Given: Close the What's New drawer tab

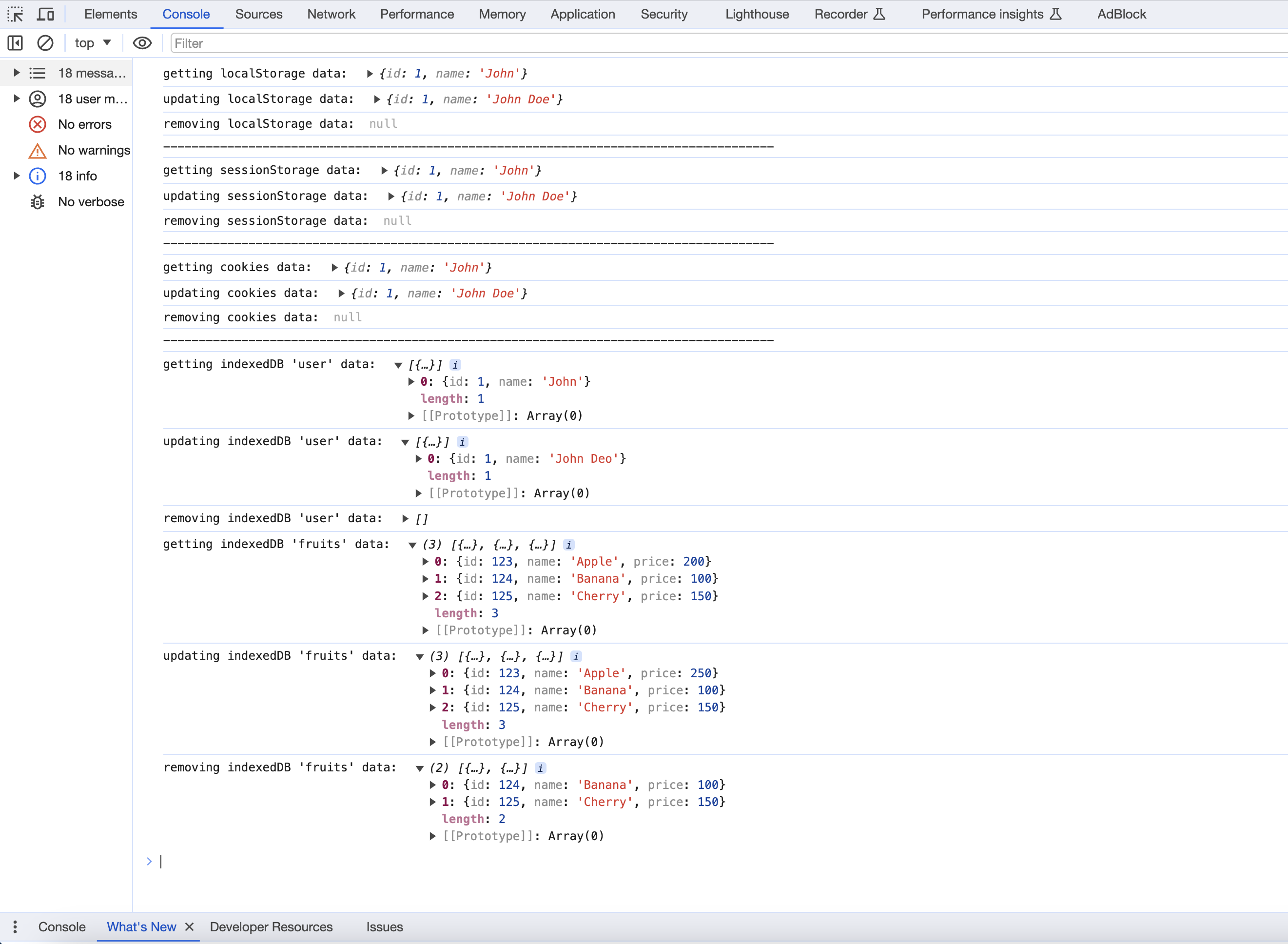Looking at the screenshot, I should tap(190, 927).
